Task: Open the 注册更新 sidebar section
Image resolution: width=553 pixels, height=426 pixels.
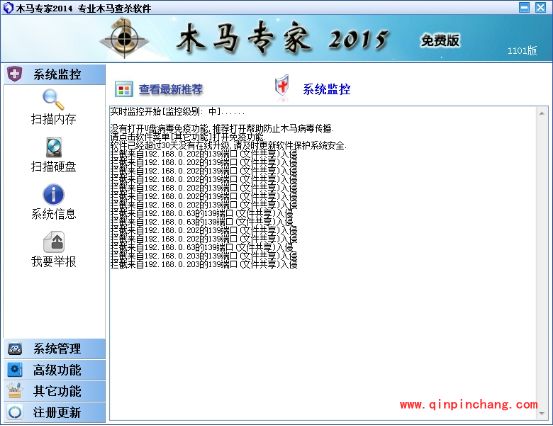Action: [55, 412]
